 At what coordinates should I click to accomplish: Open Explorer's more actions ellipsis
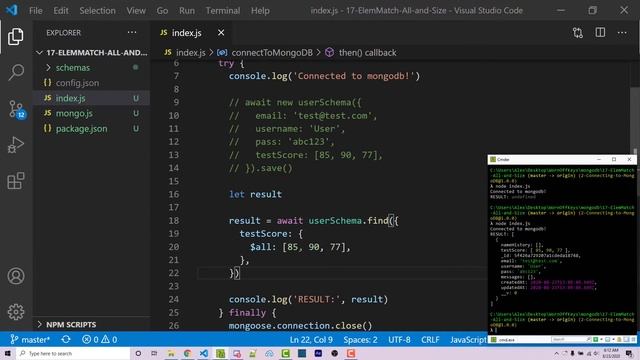pos(132,33)
